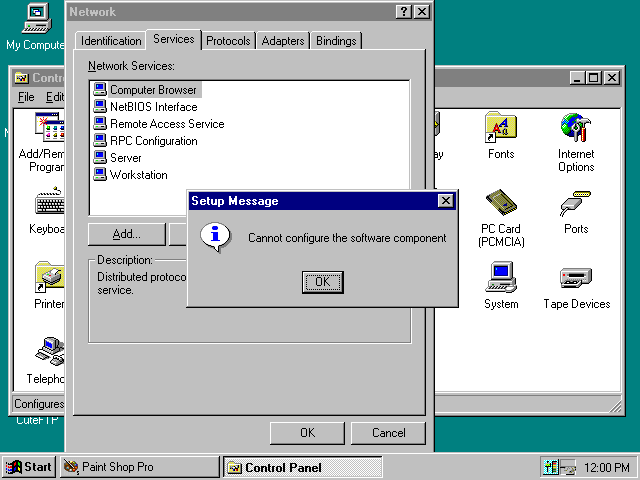
Task: Open Tape Devices in Control Panel
Action: (x=576, y=288)
